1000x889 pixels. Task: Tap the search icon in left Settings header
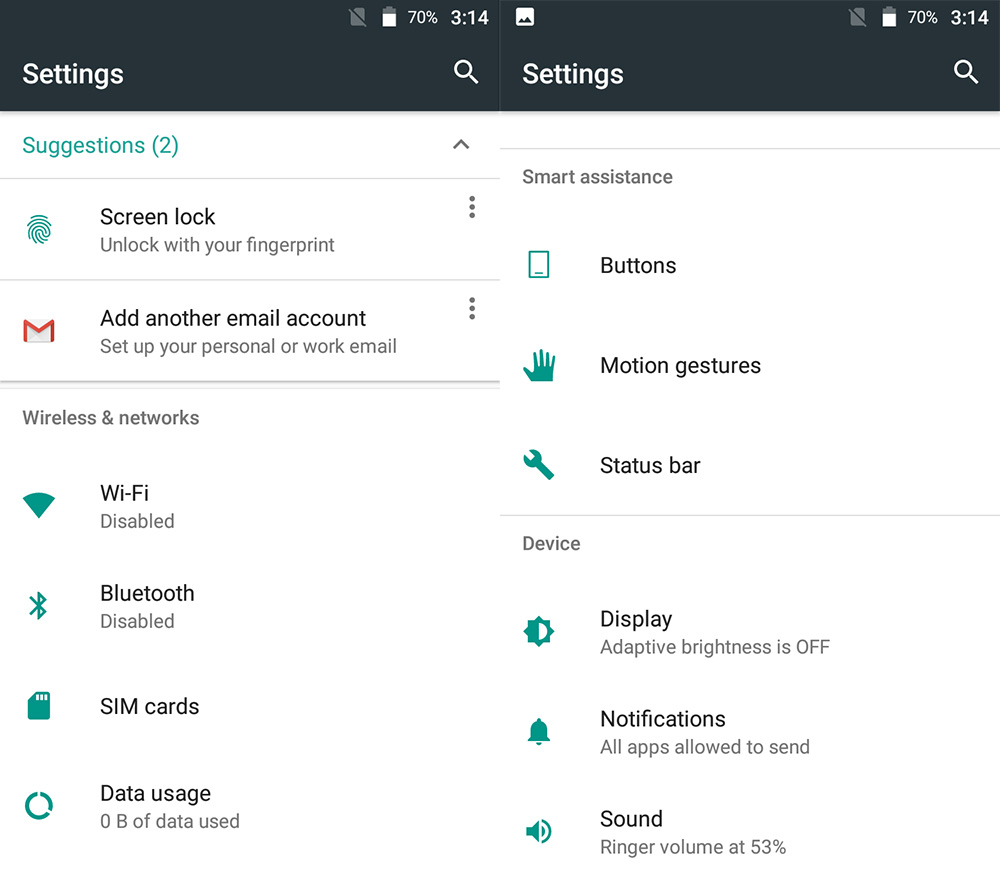coord(466,72)
